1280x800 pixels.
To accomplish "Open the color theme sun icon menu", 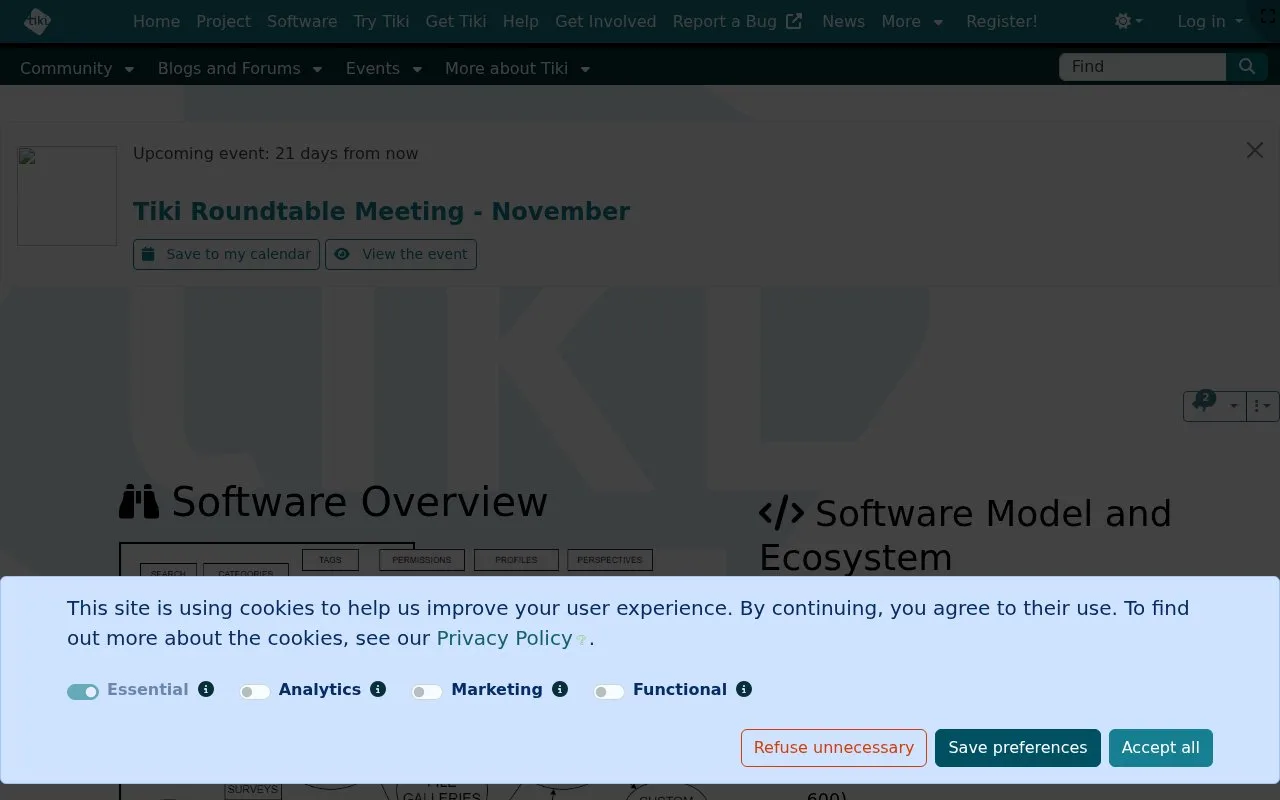I will [1128, 21].
